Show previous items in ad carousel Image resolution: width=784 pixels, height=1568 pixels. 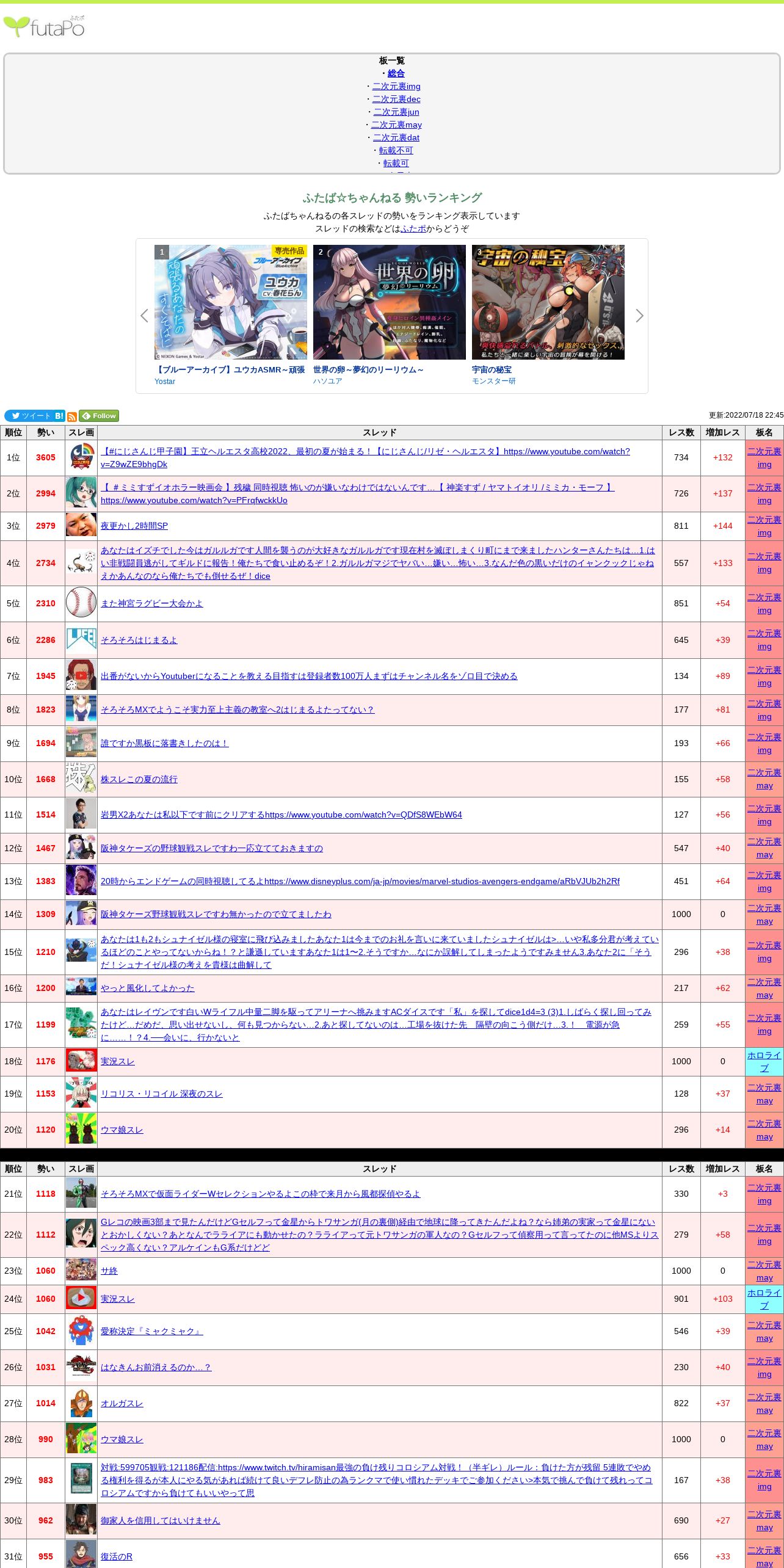(x=144, y=316)
